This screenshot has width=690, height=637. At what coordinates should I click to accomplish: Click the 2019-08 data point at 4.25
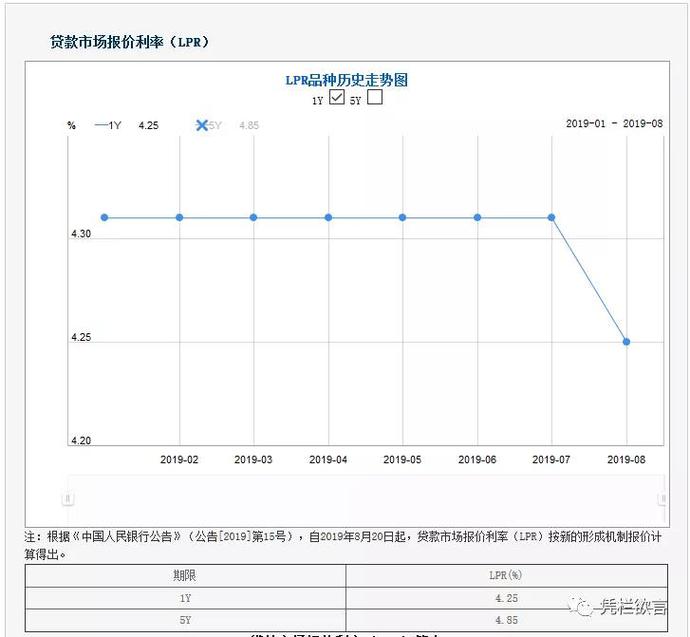point(626,342)
